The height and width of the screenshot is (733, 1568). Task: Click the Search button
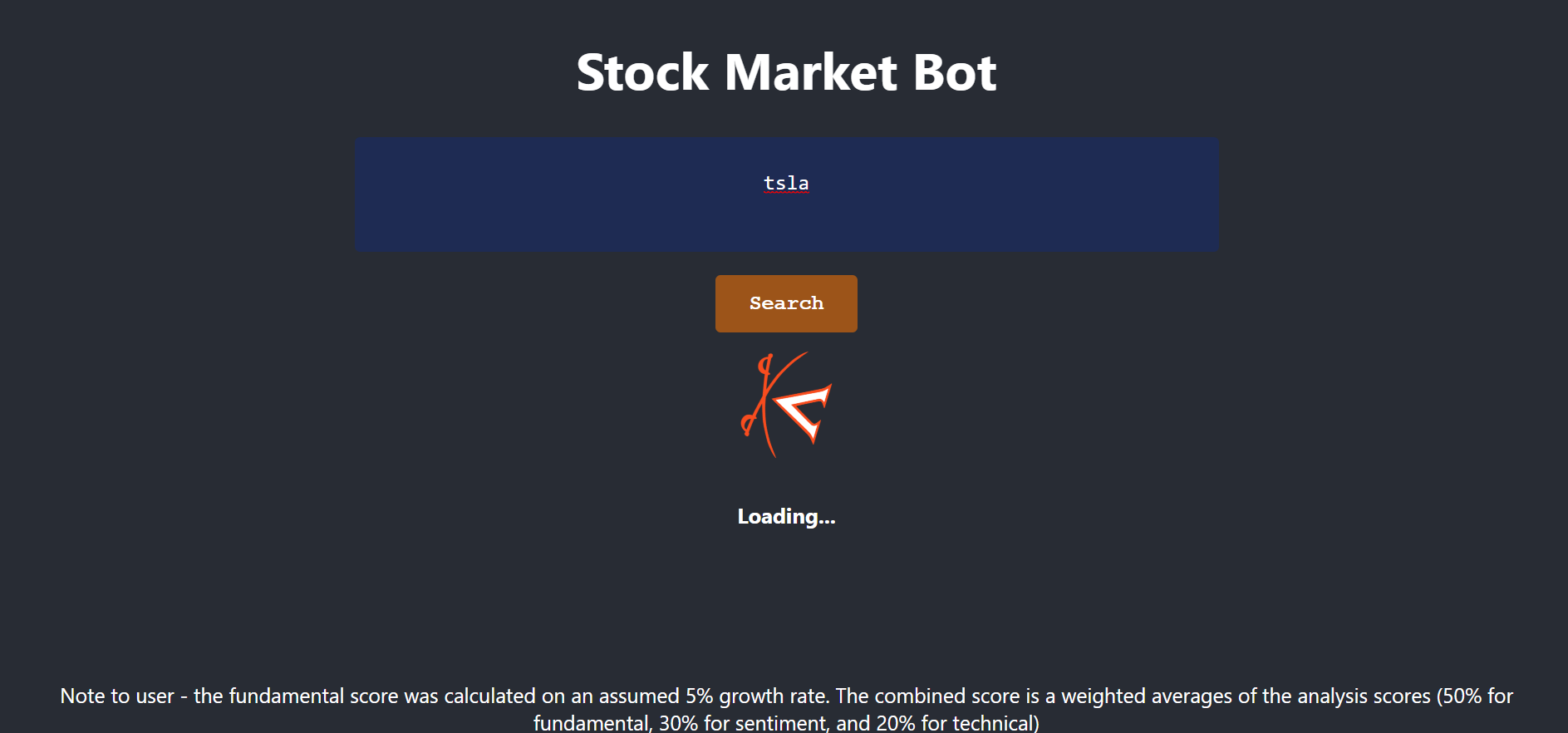point(786,303)
